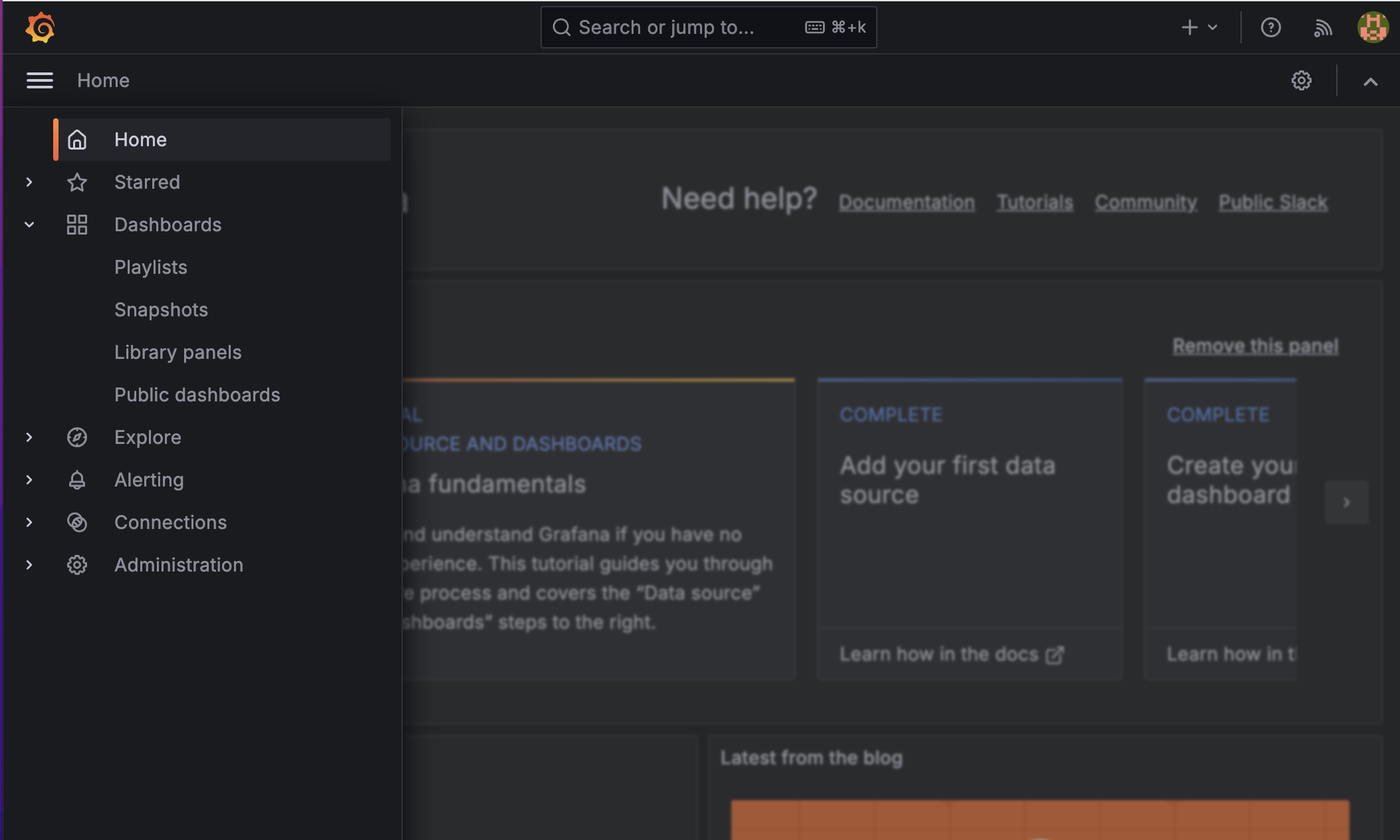Click the Dashboards grid icon
The height and width of the screenshot is (840, 1400).
pos(77,225)
